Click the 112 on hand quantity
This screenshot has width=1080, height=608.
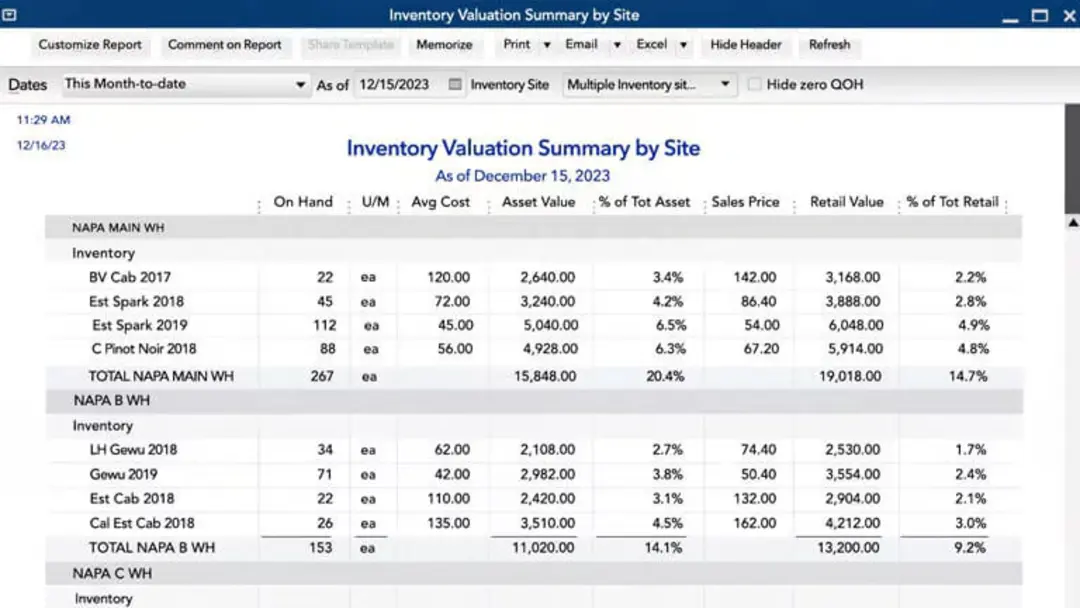pyautogui.click(x=324, y=325)
